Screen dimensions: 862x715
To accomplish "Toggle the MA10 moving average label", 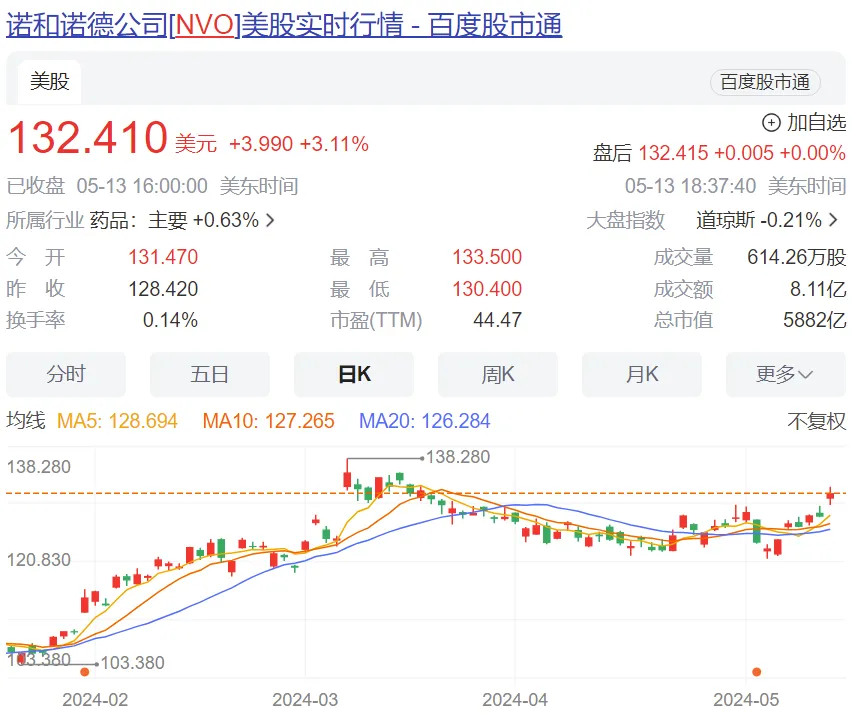I will (x=268, y=421).
